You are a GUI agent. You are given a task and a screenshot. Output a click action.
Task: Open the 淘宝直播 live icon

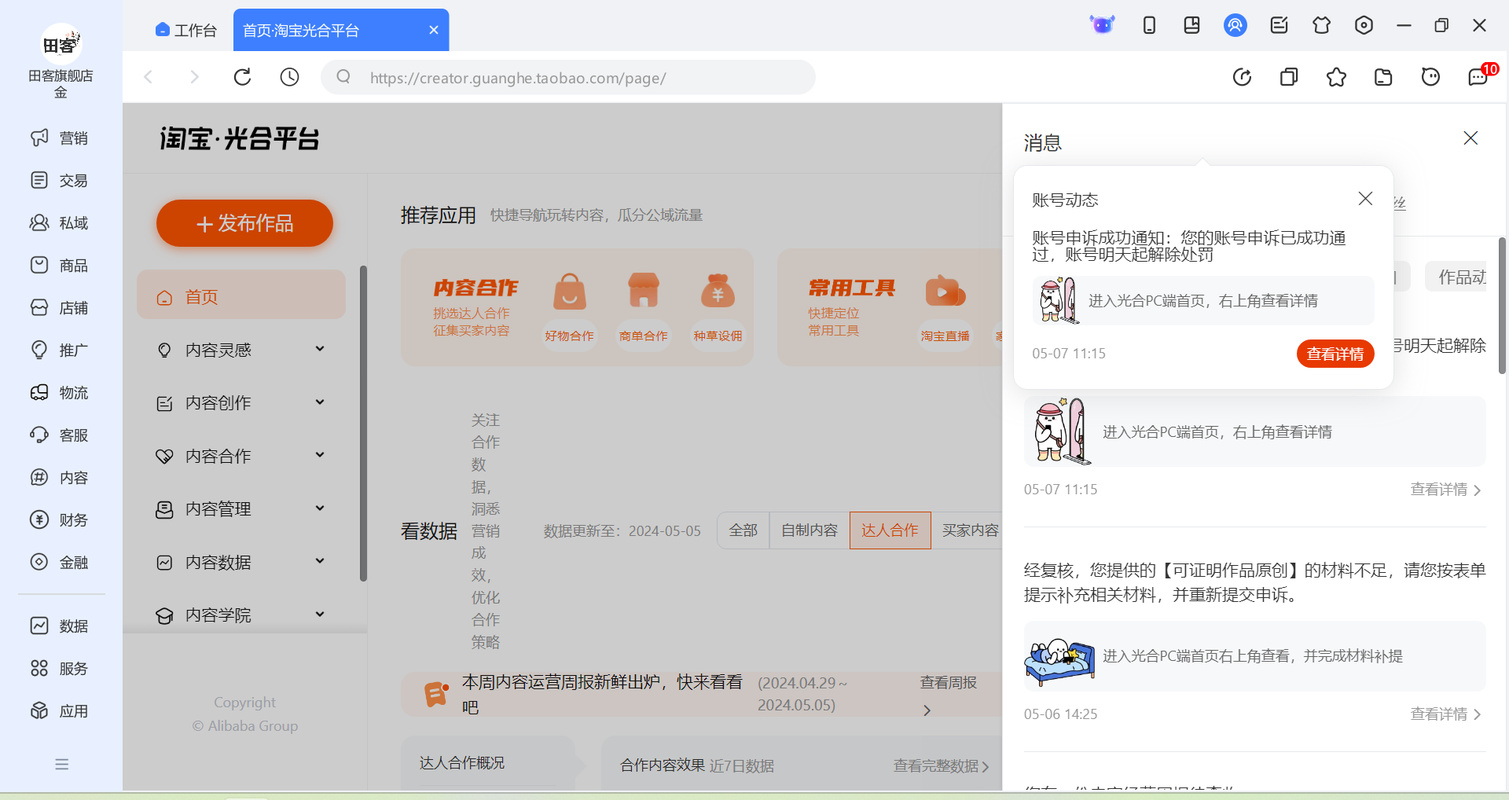coord(945,292)
